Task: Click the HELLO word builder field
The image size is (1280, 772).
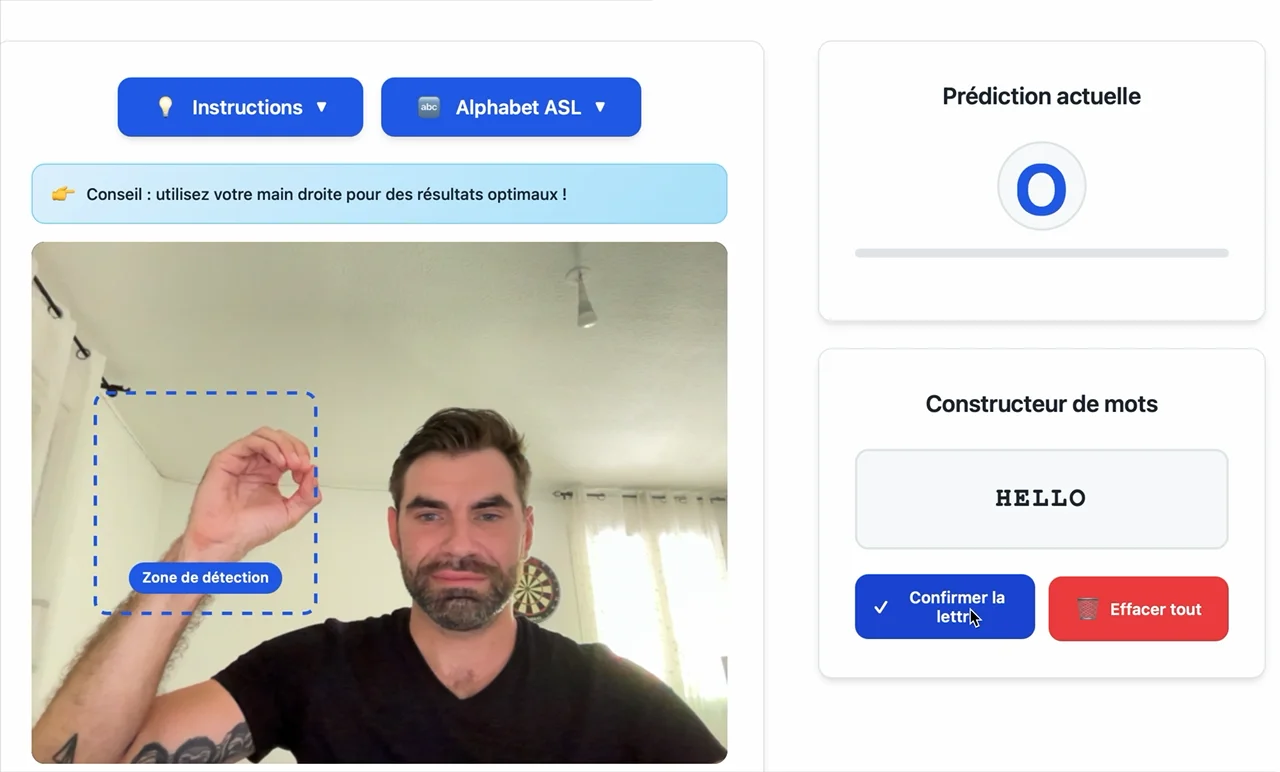Action: 1041,499
